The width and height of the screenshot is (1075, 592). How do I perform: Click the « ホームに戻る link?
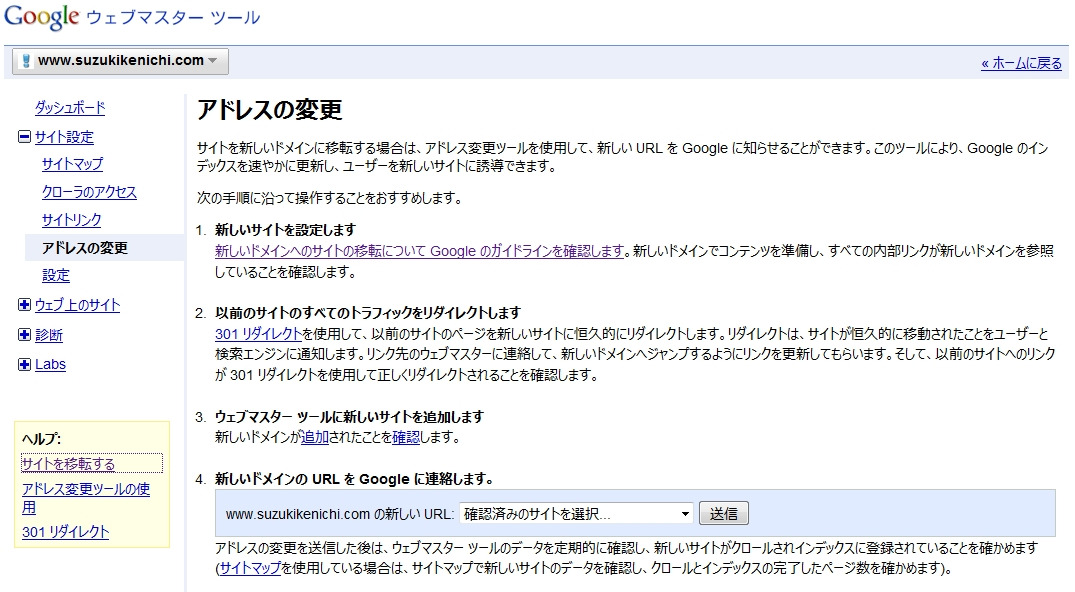pyautogui.click(x=1021, y=63)
